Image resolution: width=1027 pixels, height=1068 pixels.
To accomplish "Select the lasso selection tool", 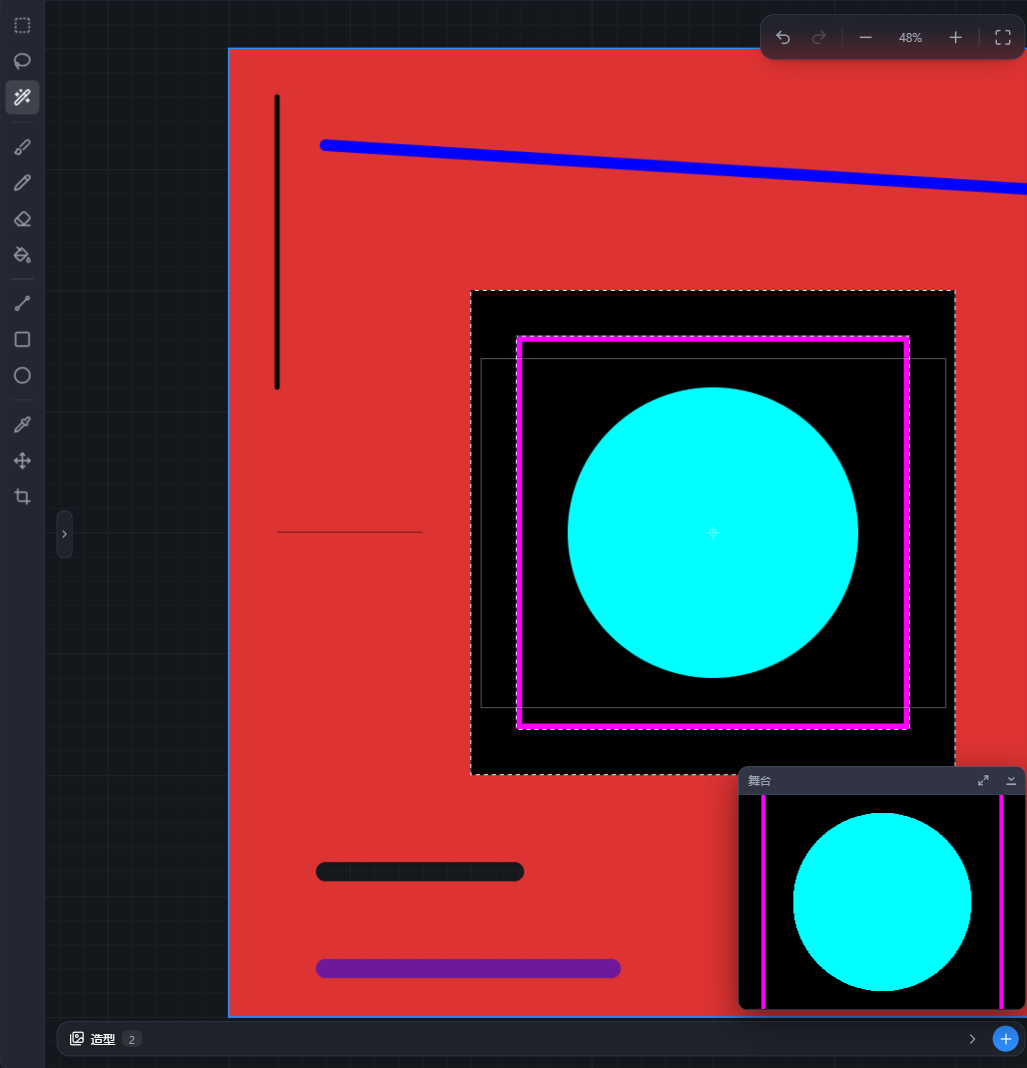I will 22,61.
